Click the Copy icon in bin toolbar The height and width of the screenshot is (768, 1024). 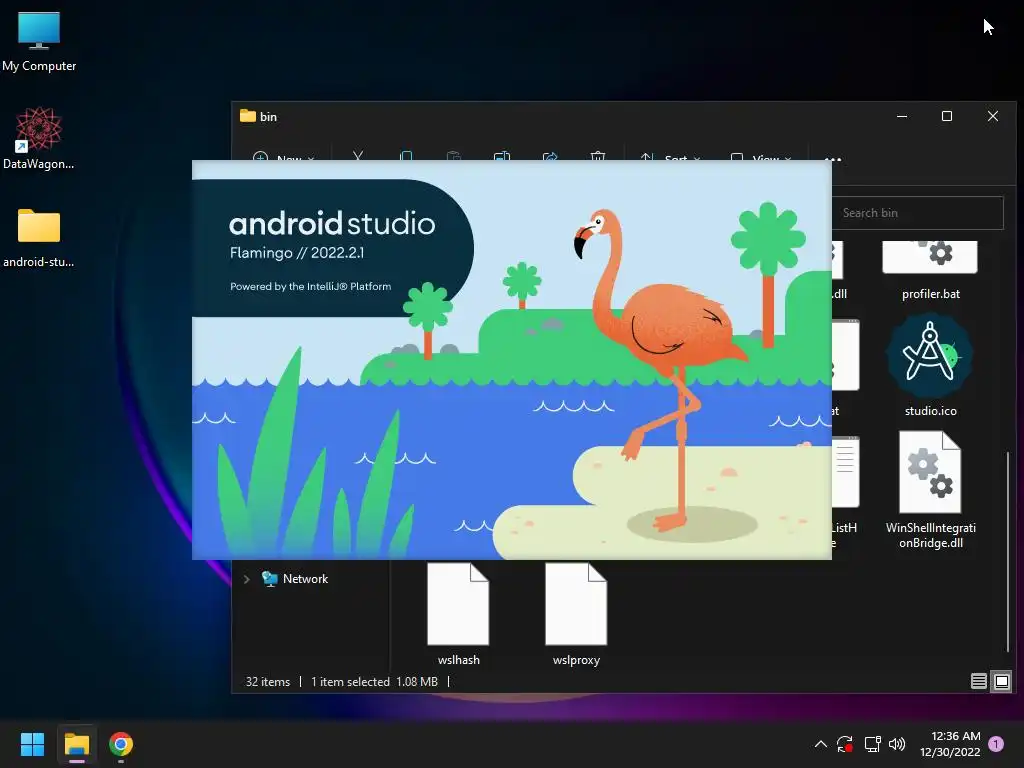pos(406,157)
